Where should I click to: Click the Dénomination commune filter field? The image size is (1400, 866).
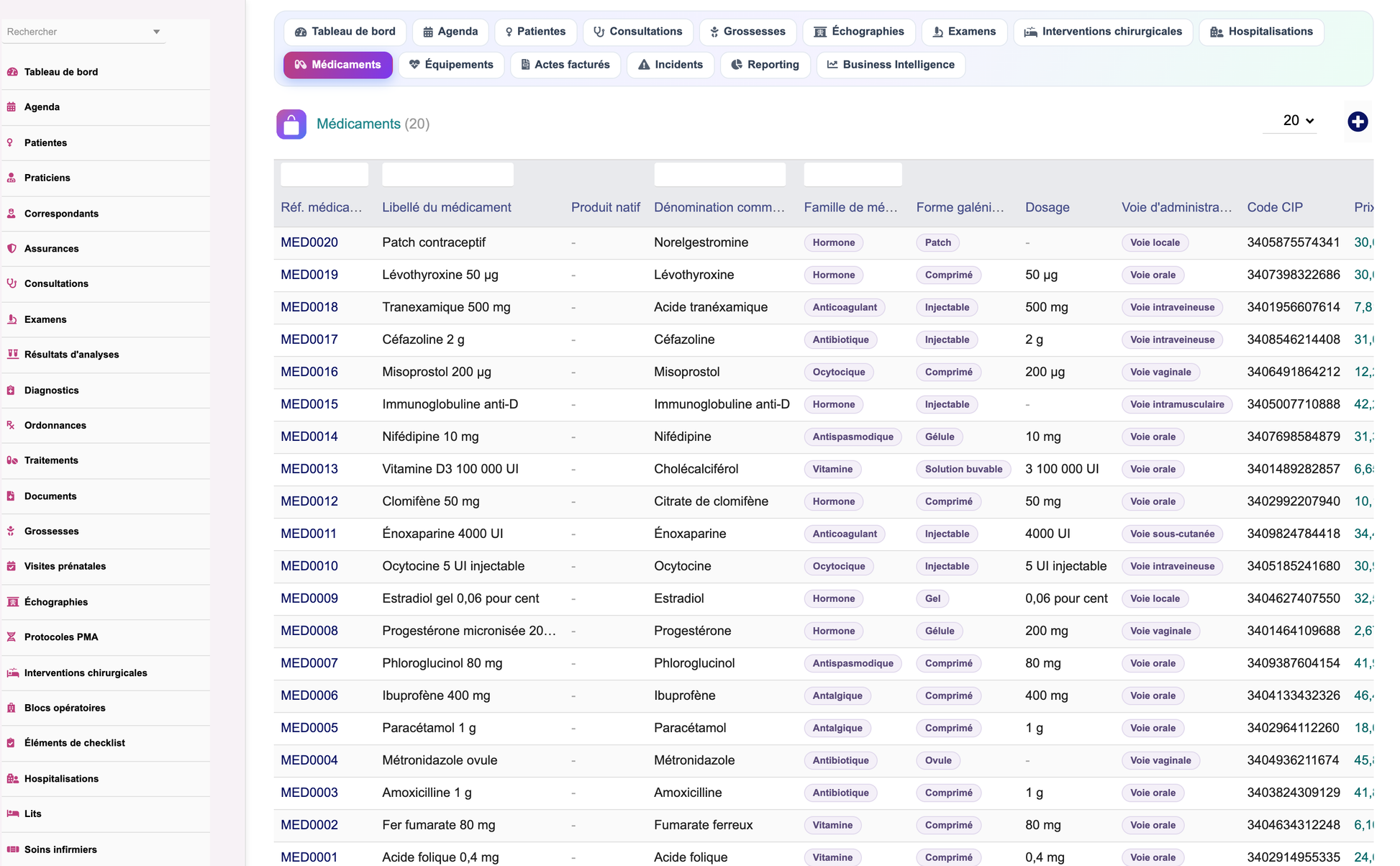pos(719,175)
